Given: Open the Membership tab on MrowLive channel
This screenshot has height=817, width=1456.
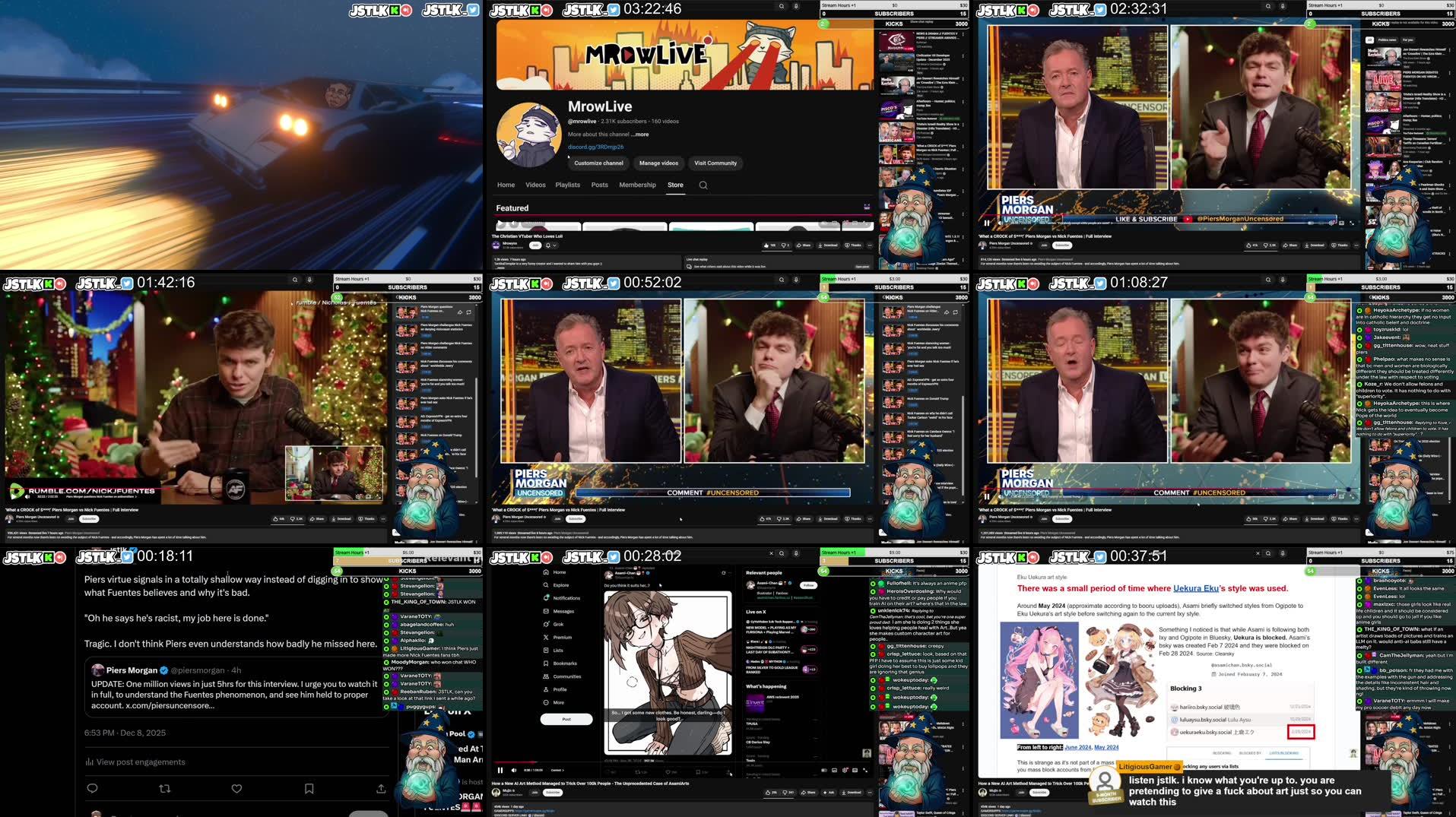Looking at the screenshot, I should click(x=638, y=185).
